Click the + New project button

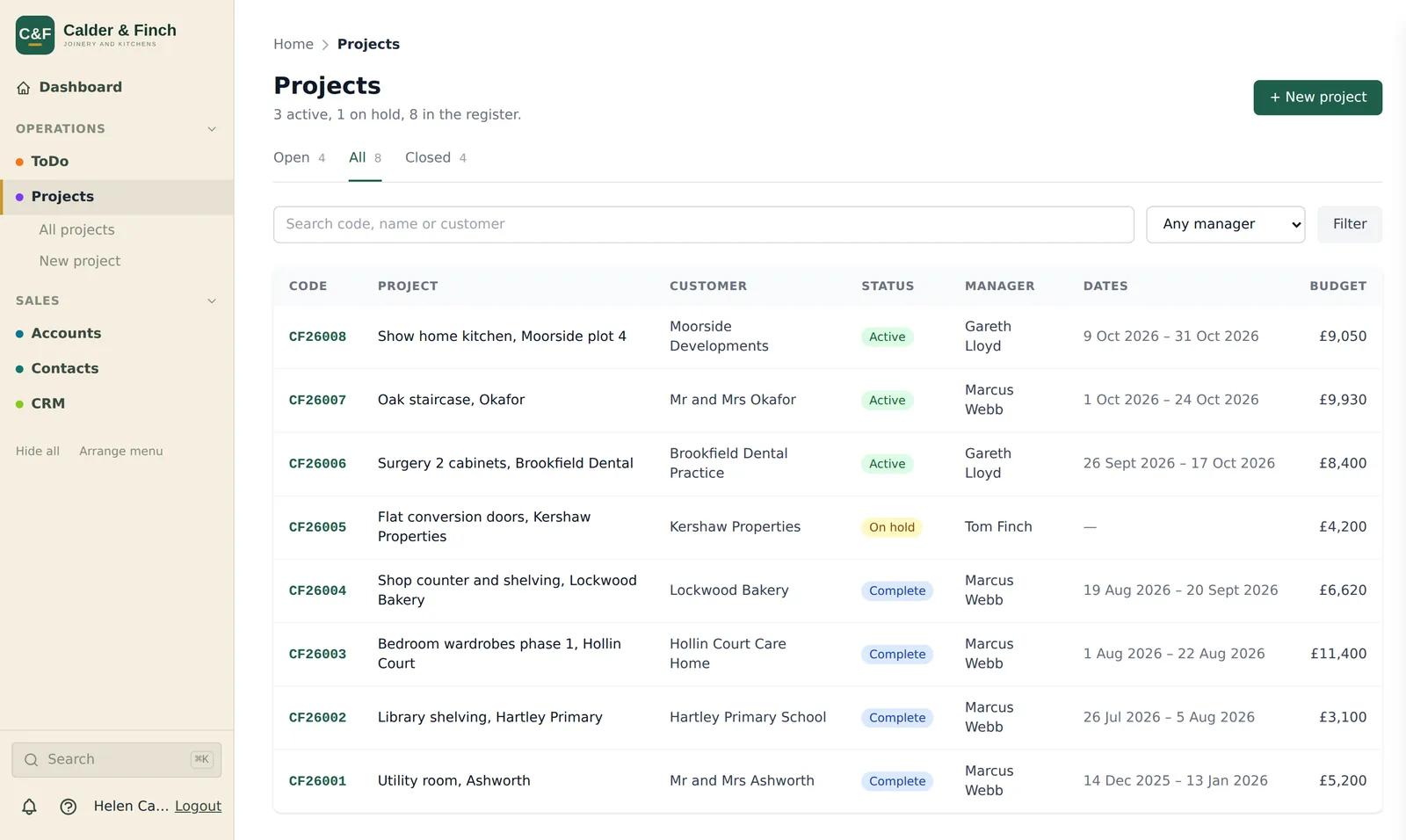click(x=1317, y=98)
